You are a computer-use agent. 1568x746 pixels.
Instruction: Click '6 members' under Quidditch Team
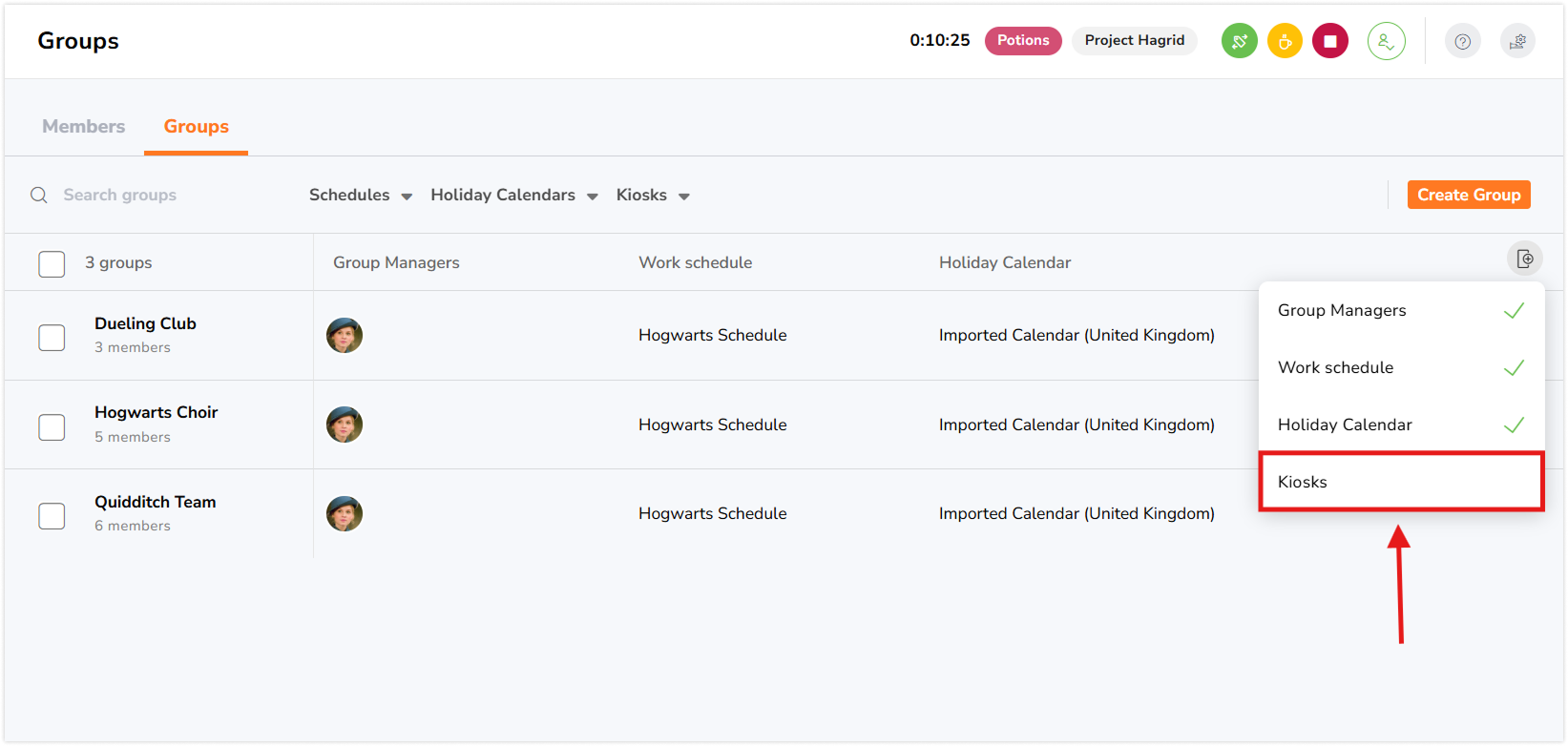pos(132,526)
